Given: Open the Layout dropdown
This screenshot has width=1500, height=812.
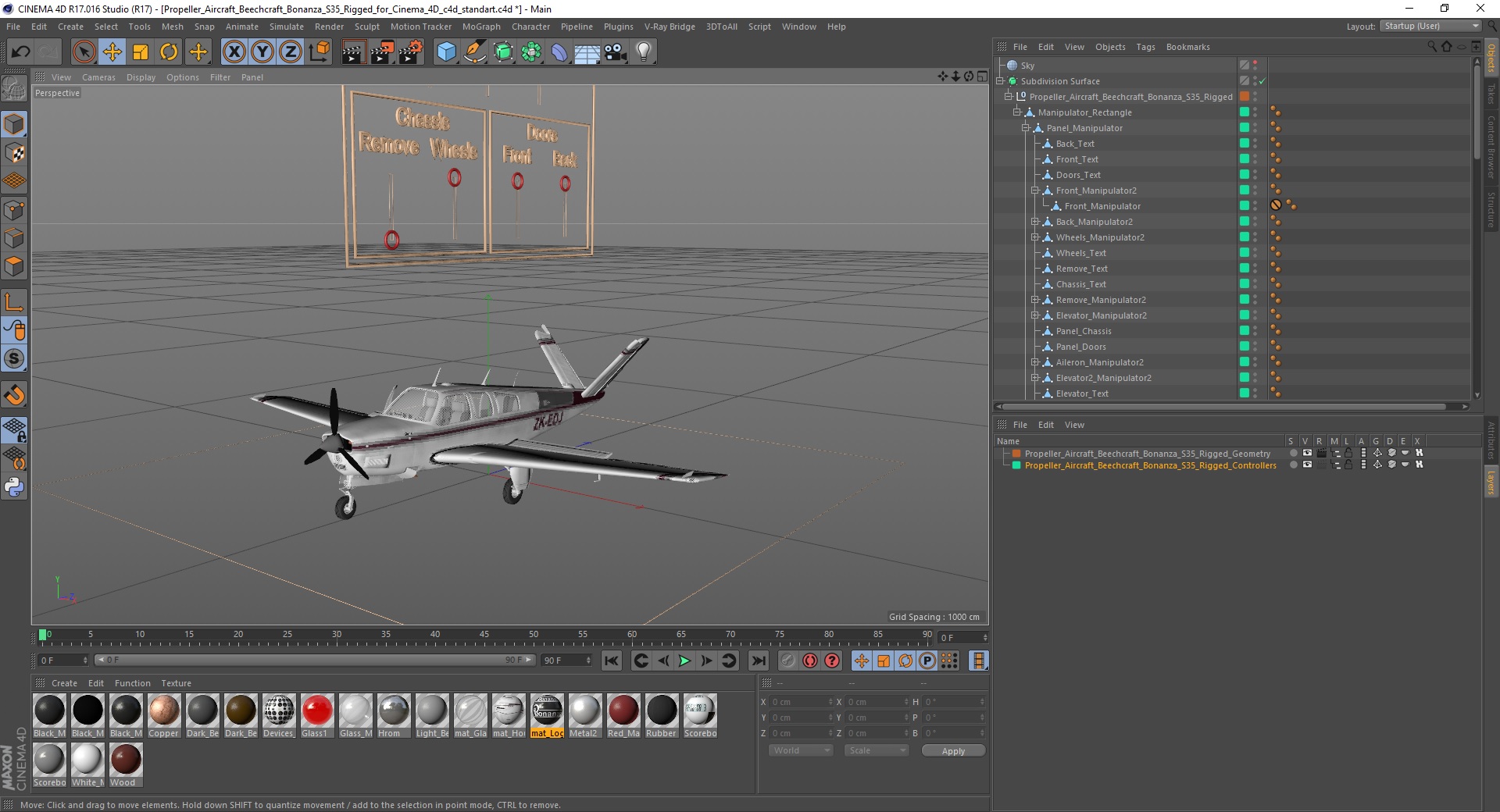Looking at the screenshot, I should 1430,26.
